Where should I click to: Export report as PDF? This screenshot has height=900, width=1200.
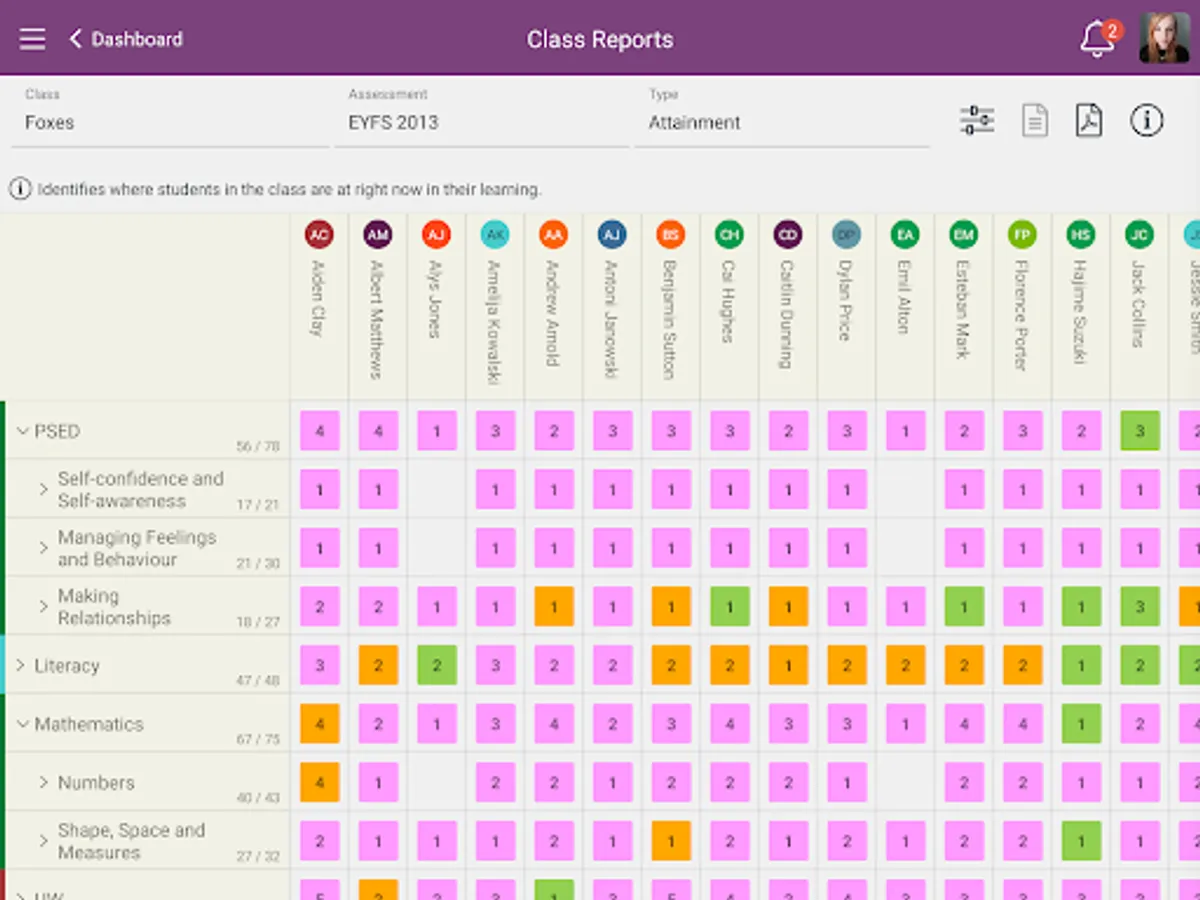click(x=1089, y=121)
